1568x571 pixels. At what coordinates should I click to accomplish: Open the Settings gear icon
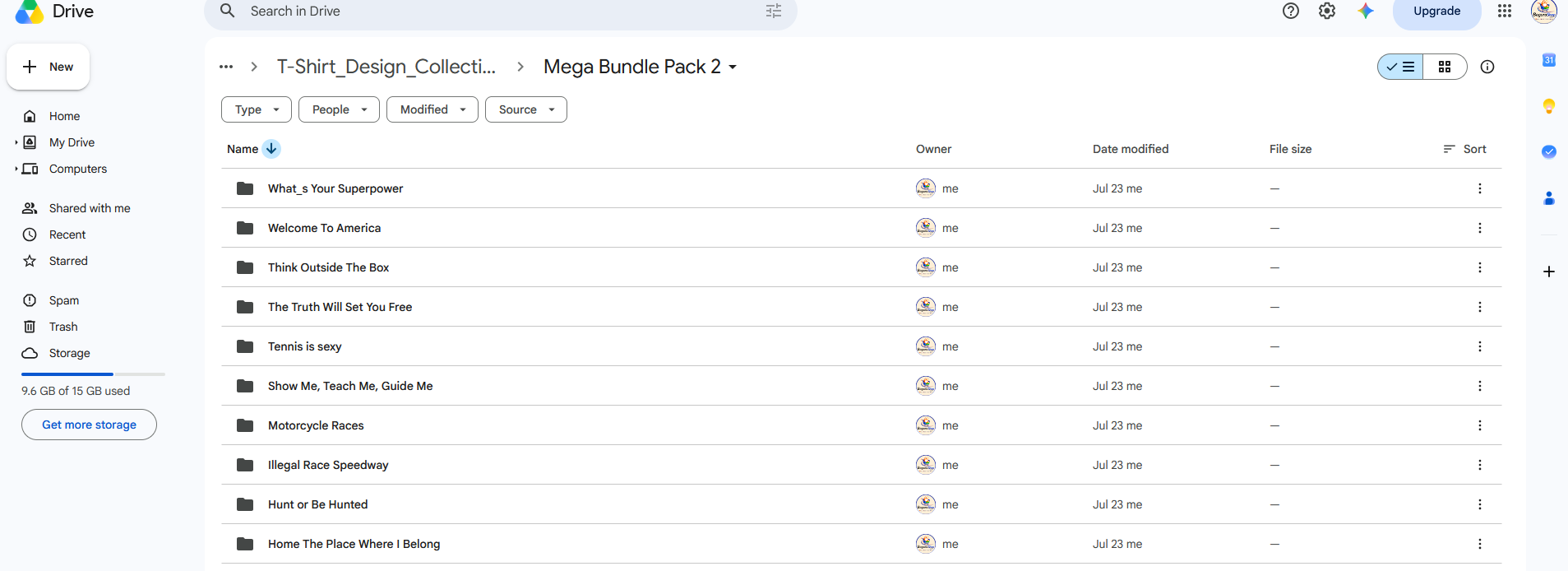1327,11
